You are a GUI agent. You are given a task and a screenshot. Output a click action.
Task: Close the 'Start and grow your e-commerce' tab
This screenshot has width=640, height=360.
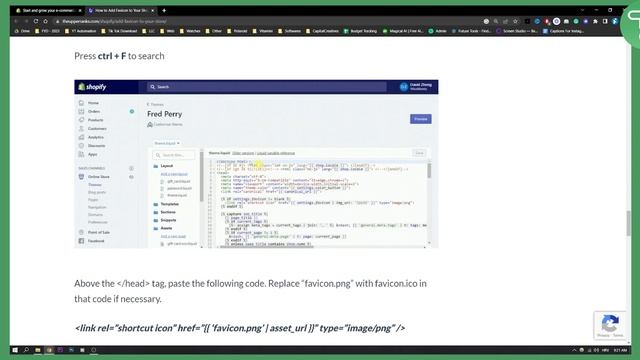[80, 10]
